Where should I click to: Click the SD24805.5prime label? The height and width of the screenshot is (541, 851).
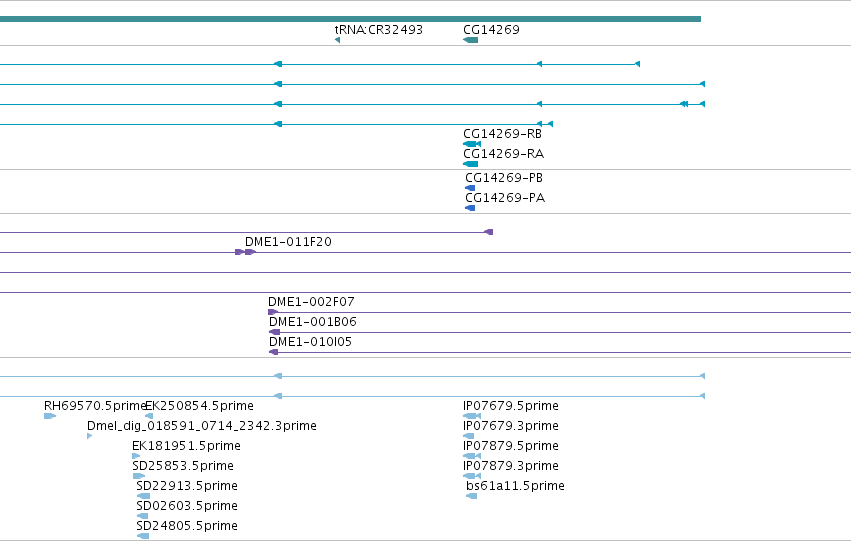click(187, 526)
